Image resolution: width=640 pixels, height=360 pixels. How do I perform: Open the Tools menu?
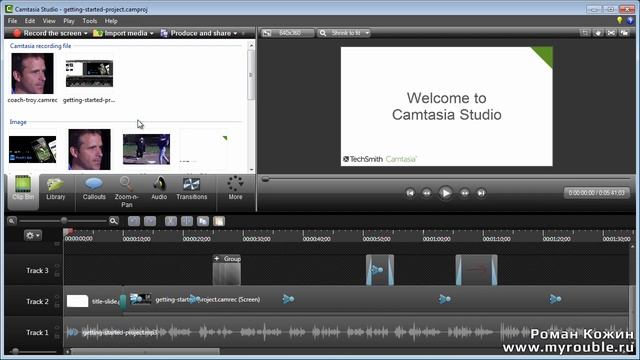tap(89, 21)
